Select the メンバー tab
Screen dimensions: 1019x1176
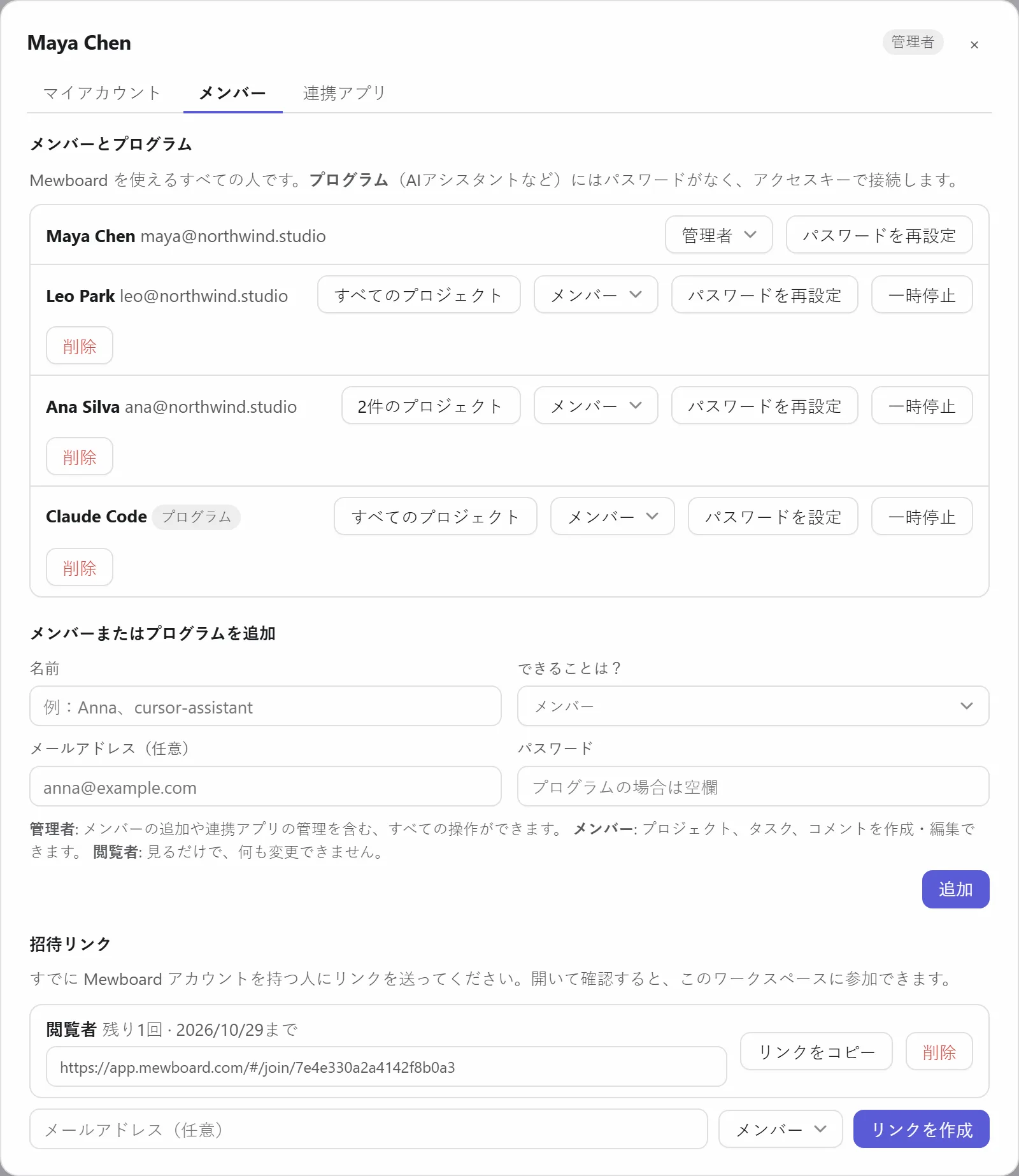232,93
